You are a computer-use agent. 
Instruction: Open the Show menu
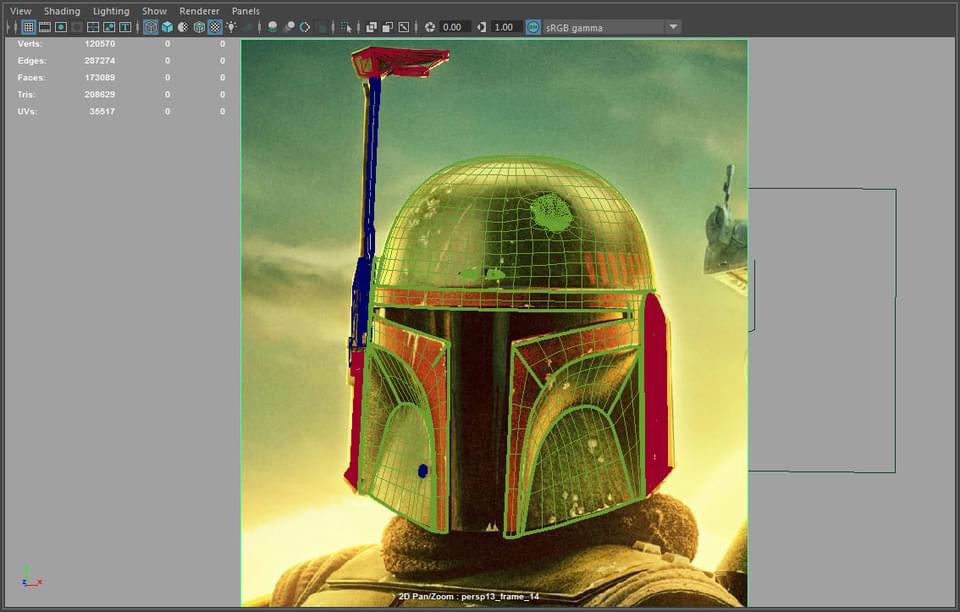(x=154, y=11)
